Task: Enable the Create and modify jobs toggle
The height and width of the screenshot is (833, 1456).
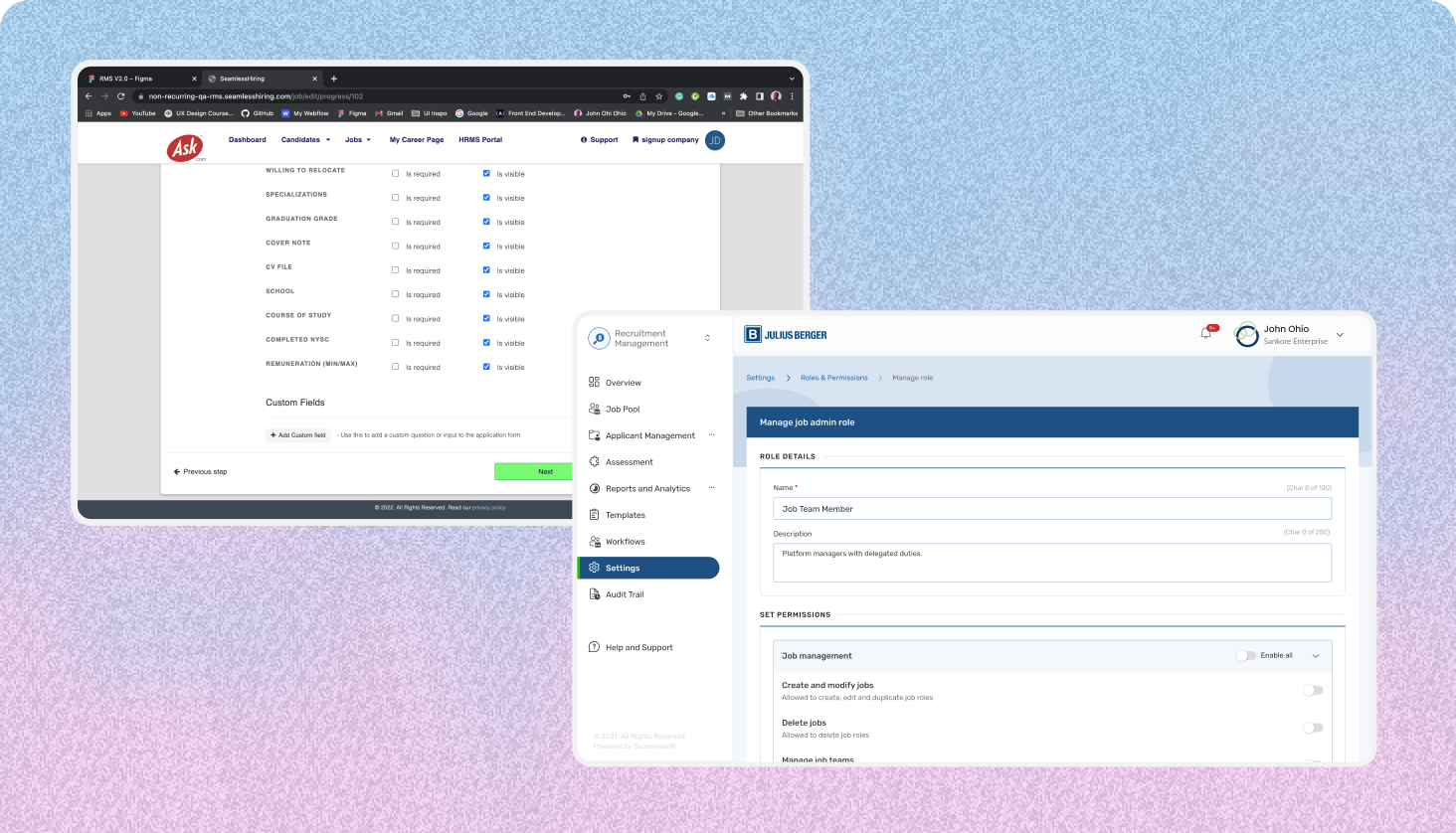Action: tap(1313, 690)
